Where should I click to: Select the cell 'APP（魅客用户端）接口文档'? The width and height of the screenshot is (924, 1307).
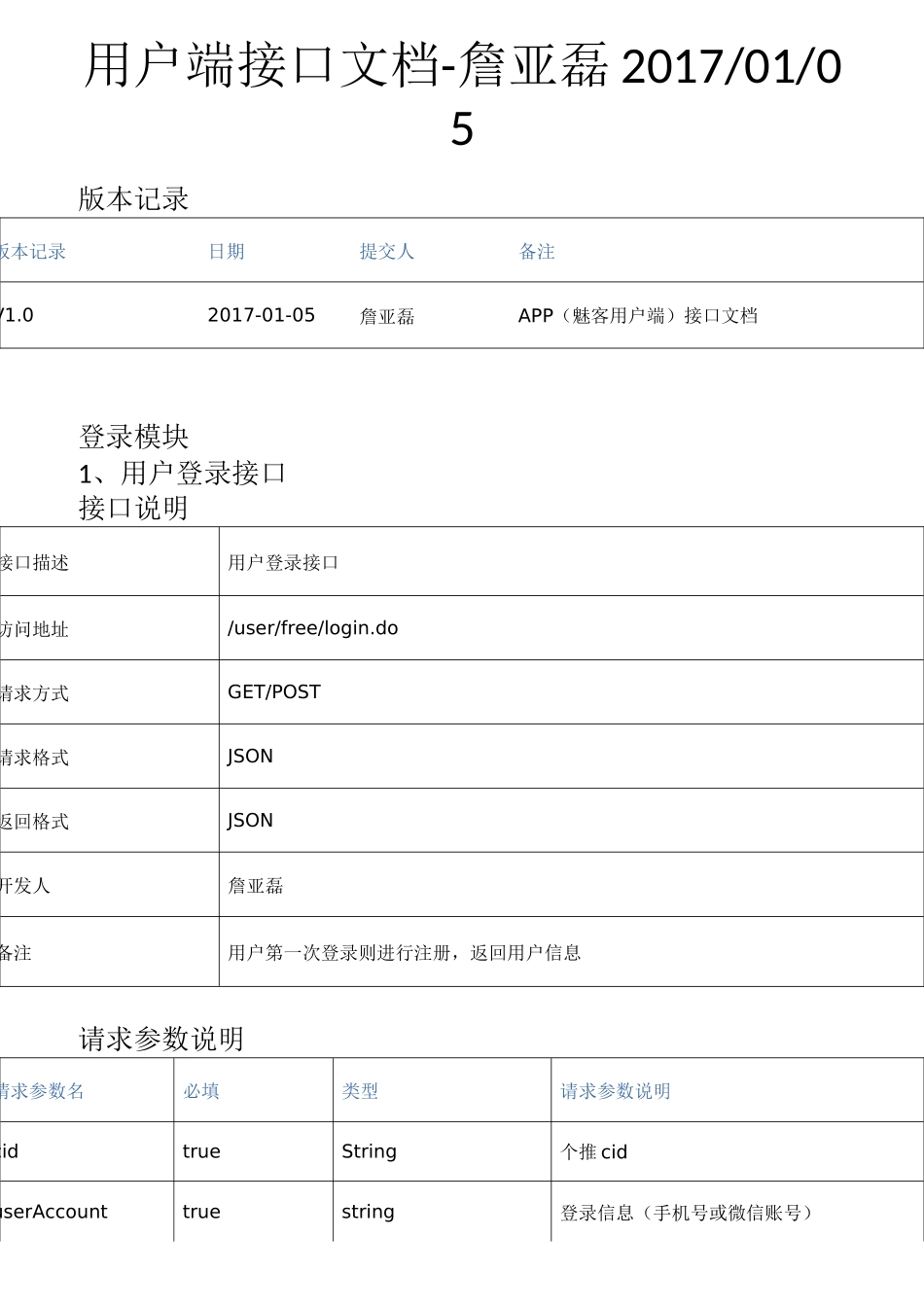[638, 315]
